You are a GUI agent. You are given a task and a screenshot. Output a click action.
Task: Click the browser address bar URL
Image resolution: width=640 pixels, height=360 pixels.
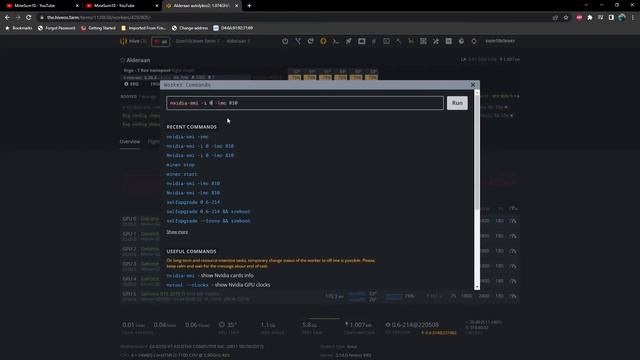pyautogui.click(x=99, y=18)
